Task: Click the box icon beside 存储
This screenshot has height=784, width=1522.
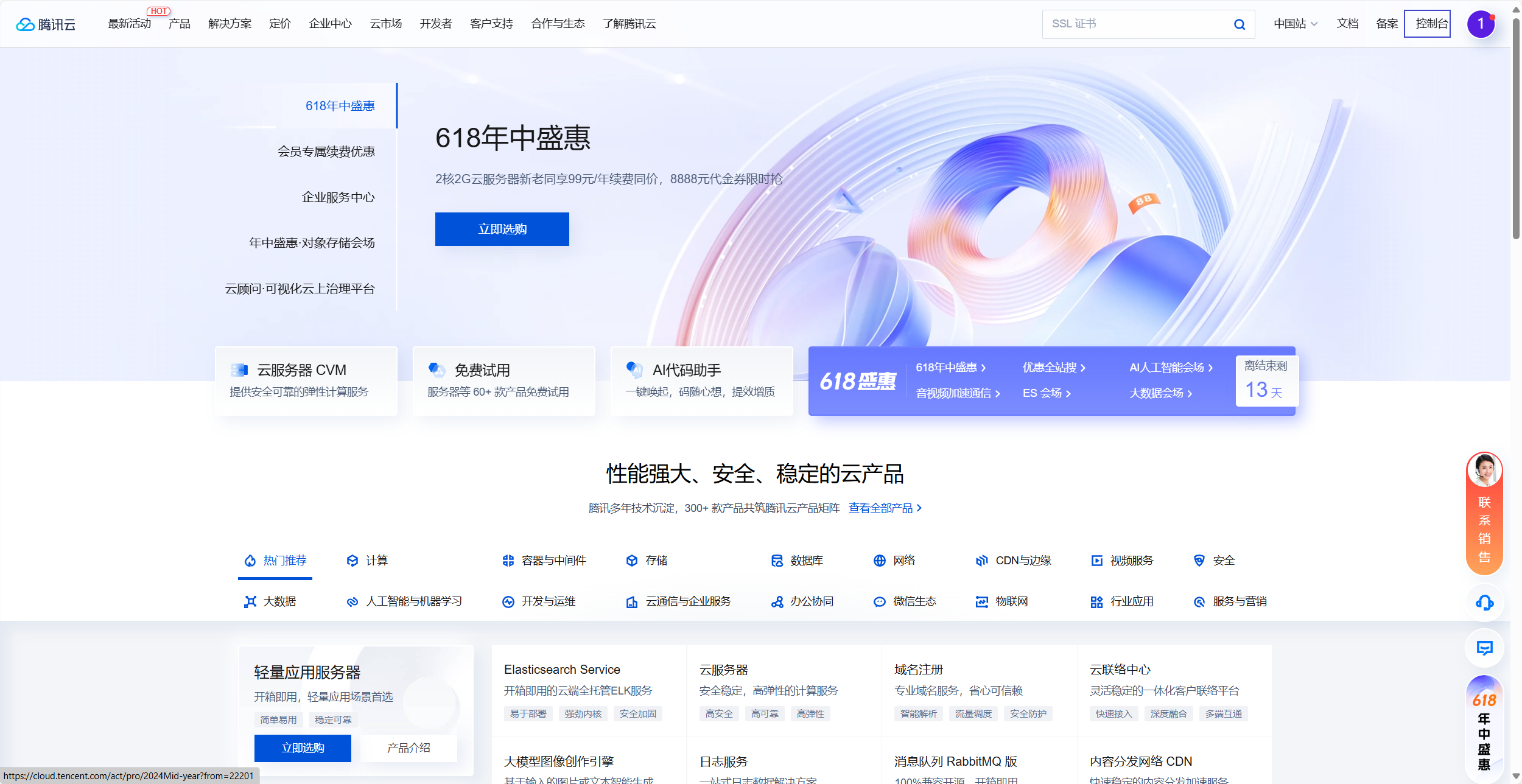Action: [x=632, y=561]
